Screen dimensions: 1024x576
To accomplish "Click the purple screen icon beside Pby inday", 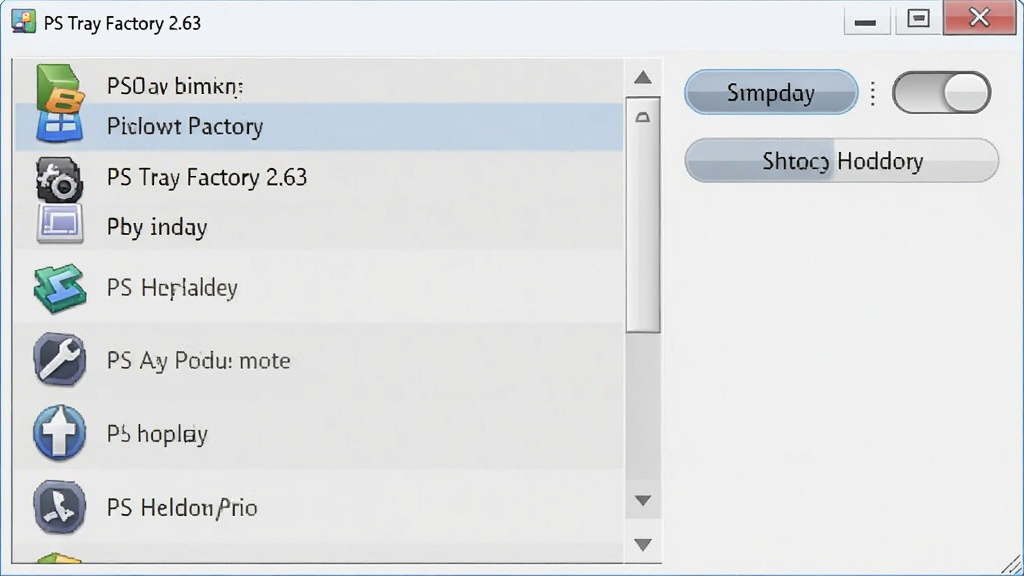I will coord(59,223).
